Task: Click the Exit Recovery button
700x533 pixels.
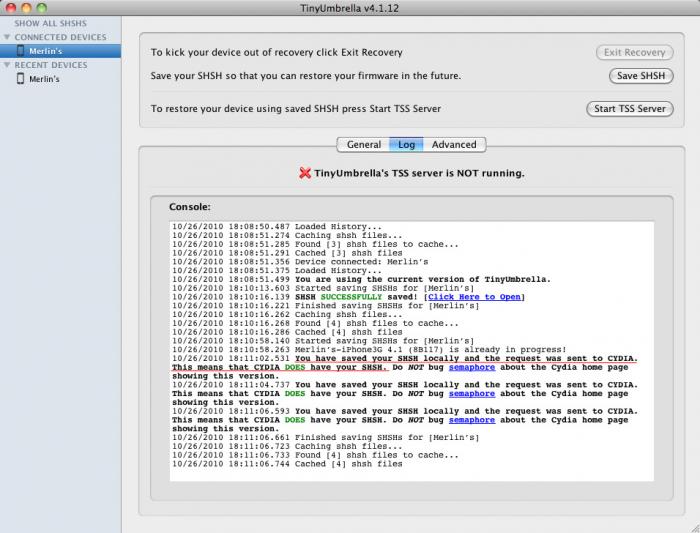Action: 635,52
